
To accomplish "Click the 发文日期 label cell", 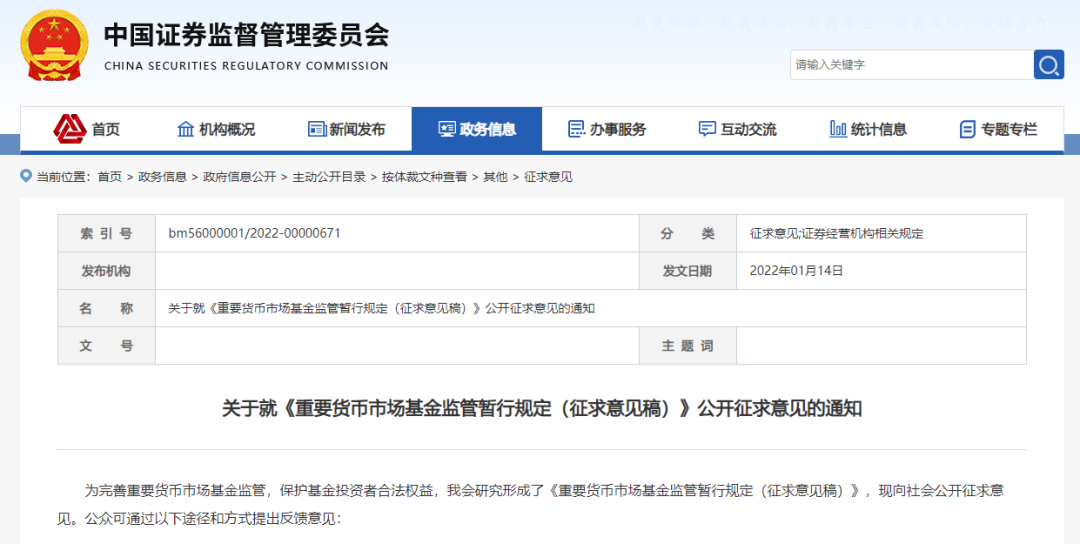I will coord(688,271).
